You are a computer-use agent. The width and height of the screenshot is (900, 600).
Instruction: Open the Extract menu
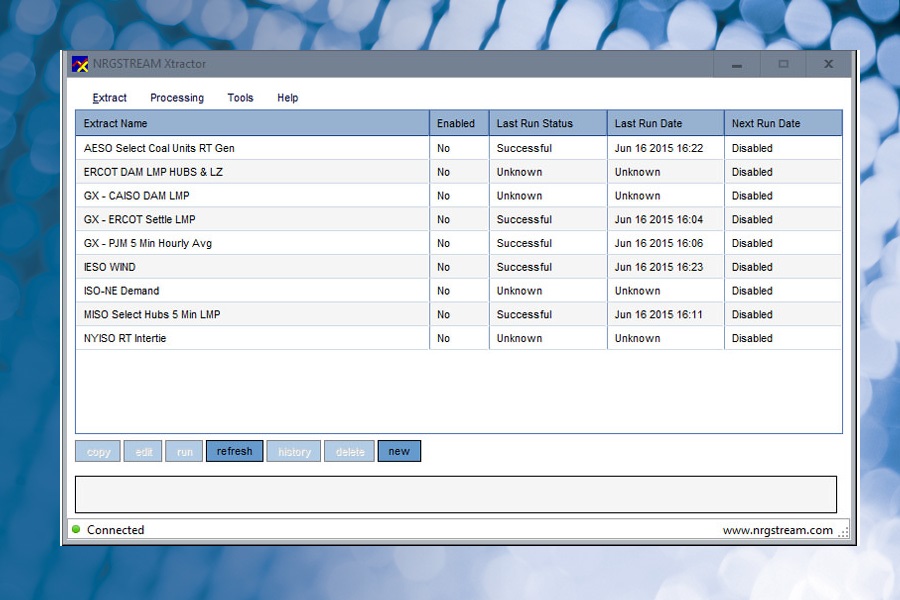[x=109, y=98]
